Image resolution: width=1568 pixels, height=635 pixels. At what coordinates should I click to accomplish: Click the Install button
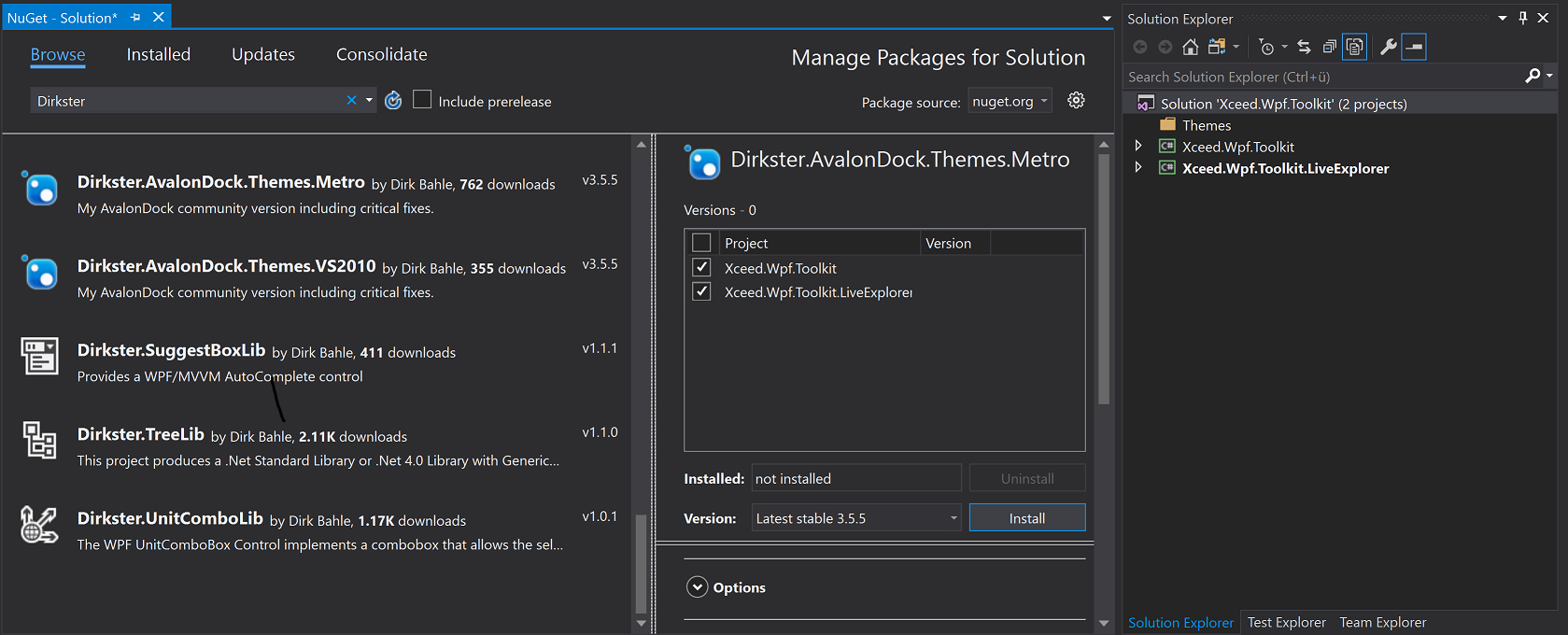[x=1027, y=517]
